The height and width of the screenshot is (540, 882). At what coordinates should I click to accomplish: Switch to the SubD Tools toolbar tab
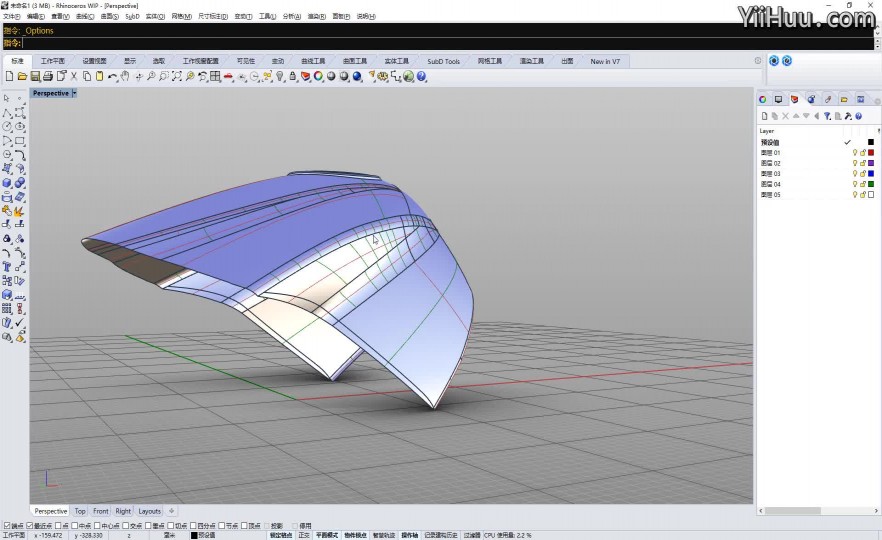pos(443,61)
